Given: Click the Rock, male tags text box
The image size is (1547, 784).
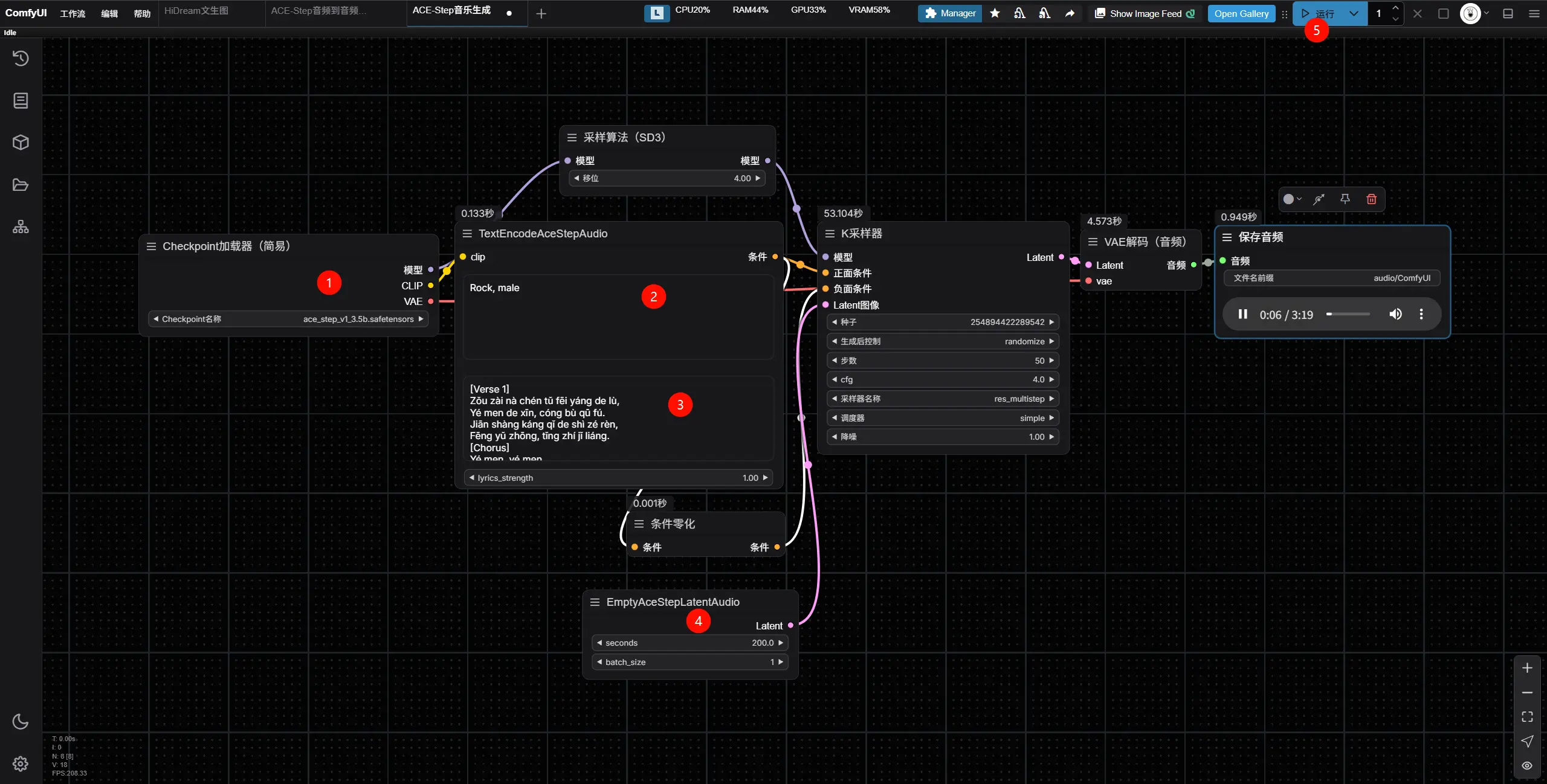Looking at the screenshot, I should click(618, 317).
